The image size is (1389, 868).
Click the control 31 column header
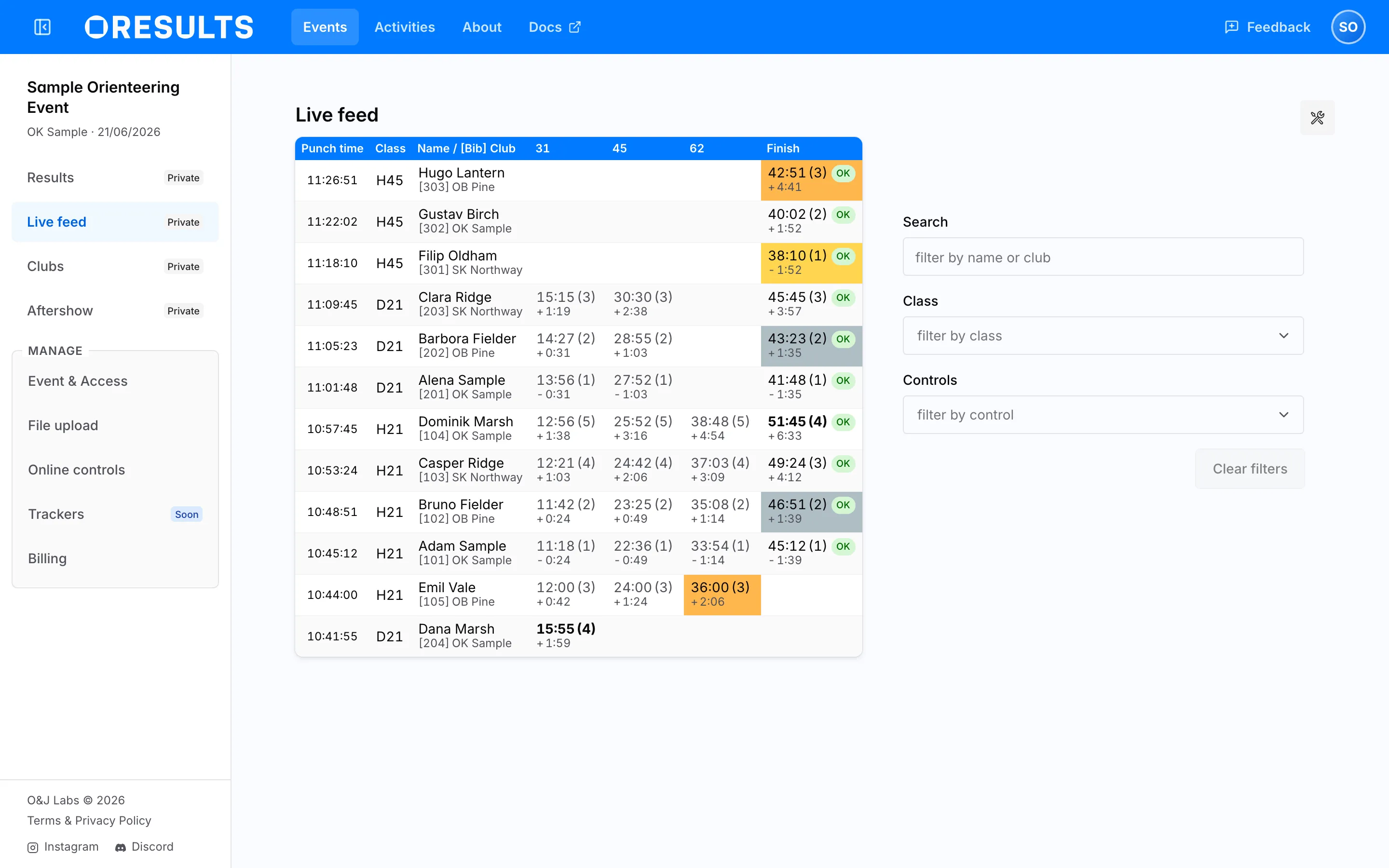[543, 148]
